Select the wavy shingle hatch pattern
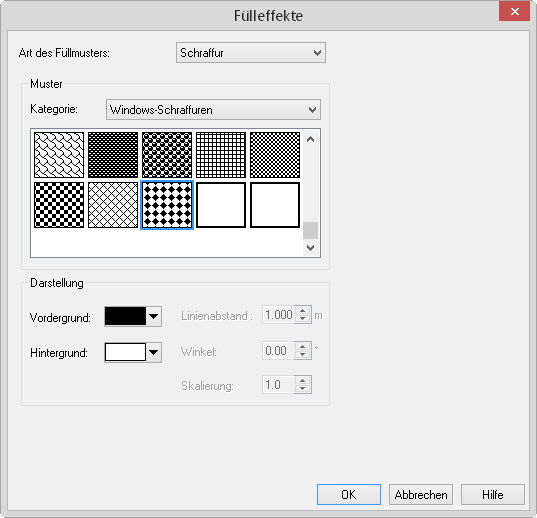 point(59,155)
